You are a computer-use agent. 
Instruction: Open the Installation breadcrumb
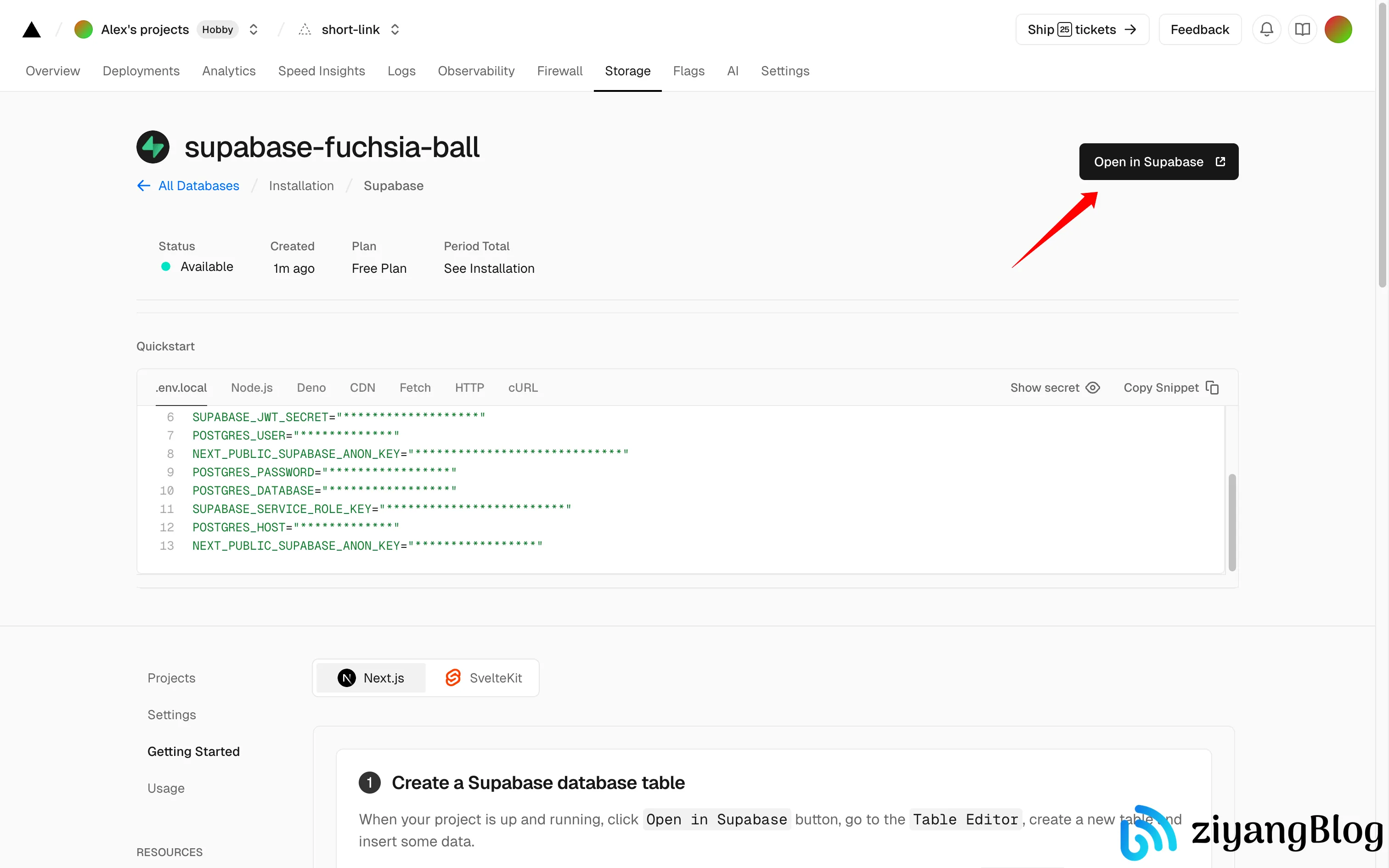pos(301,186)
